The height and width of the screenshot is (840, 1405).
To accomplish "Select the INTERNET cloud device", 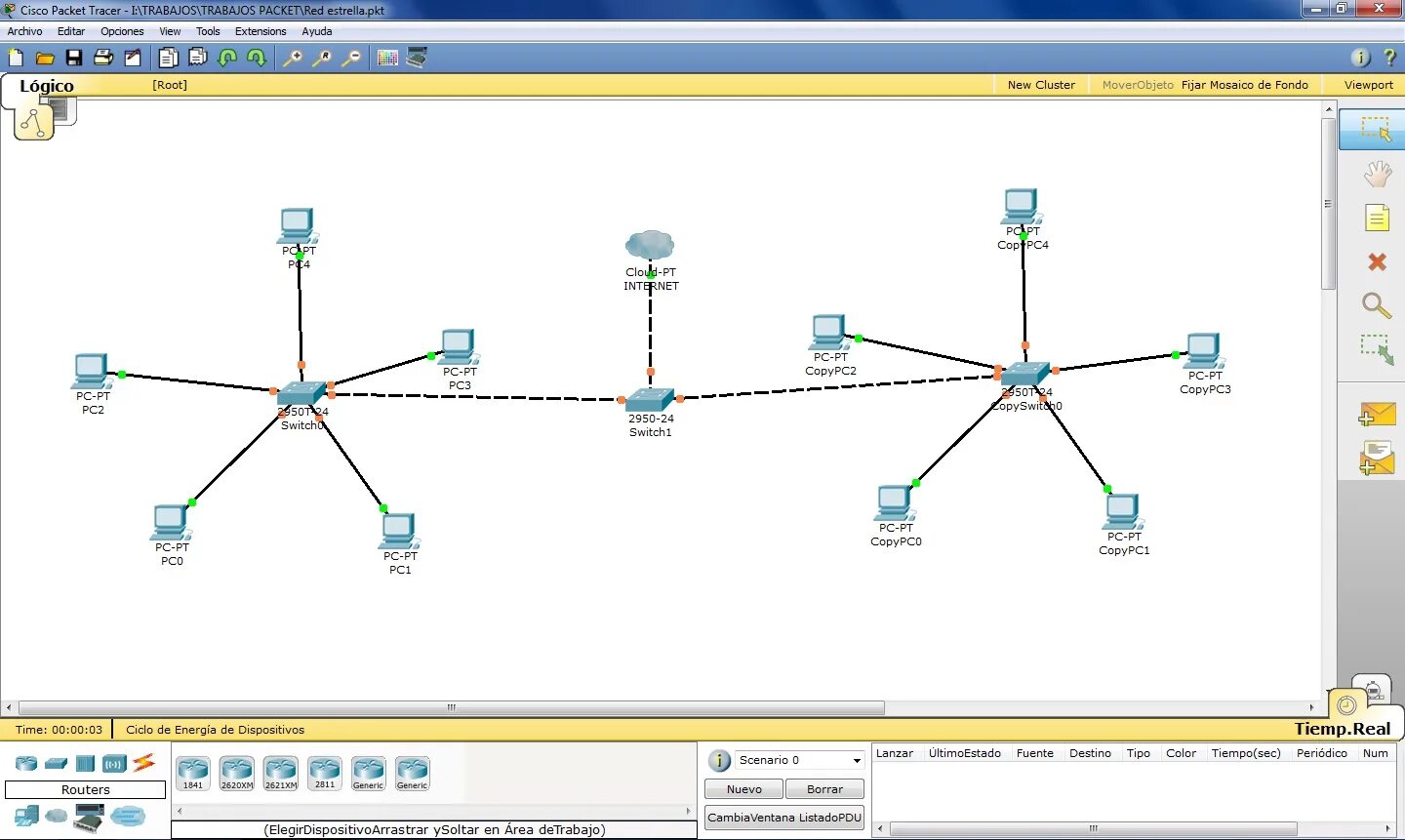I will (650, 244).
